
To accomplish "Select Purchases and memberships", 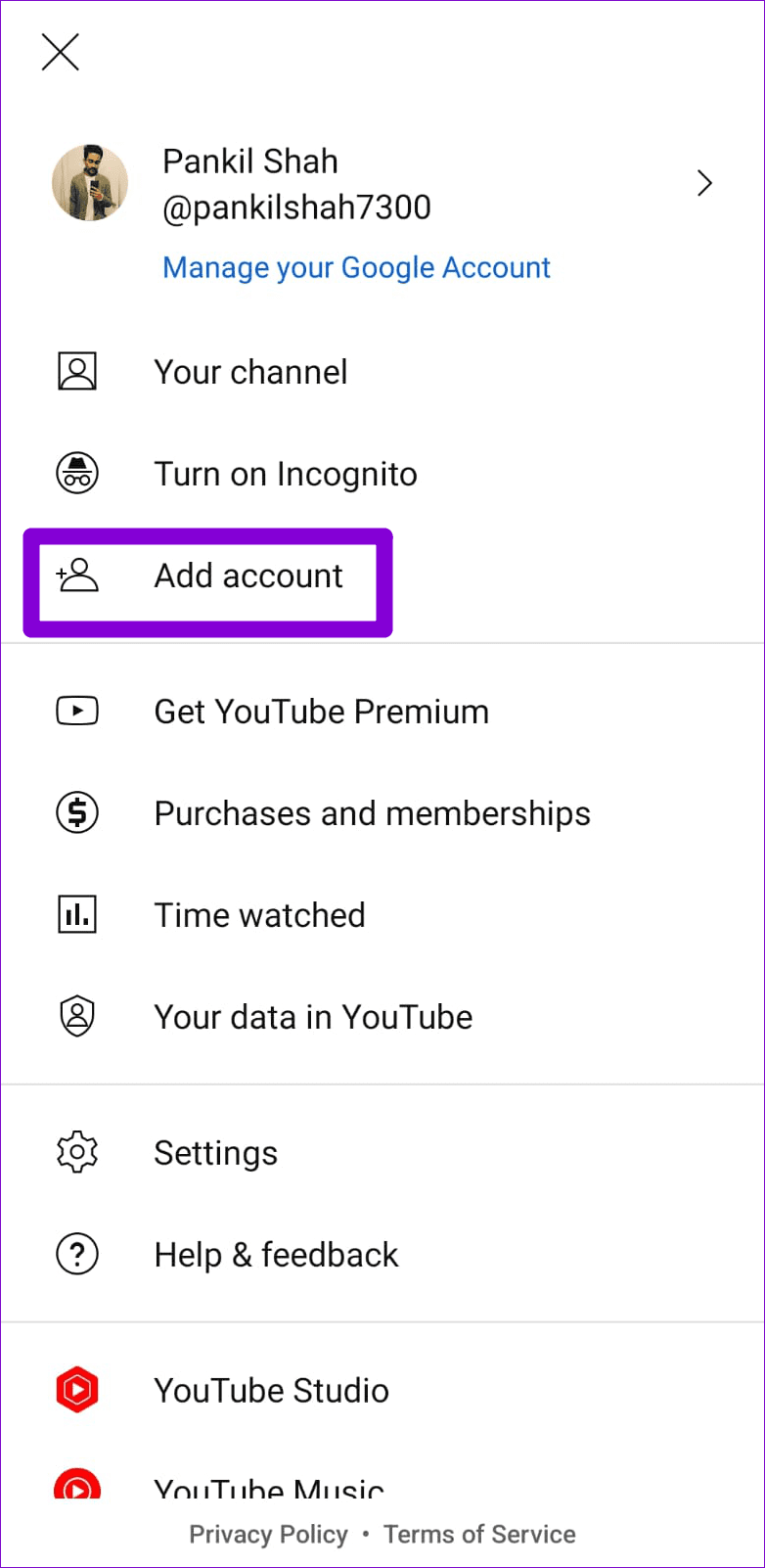I will point(372,813).
